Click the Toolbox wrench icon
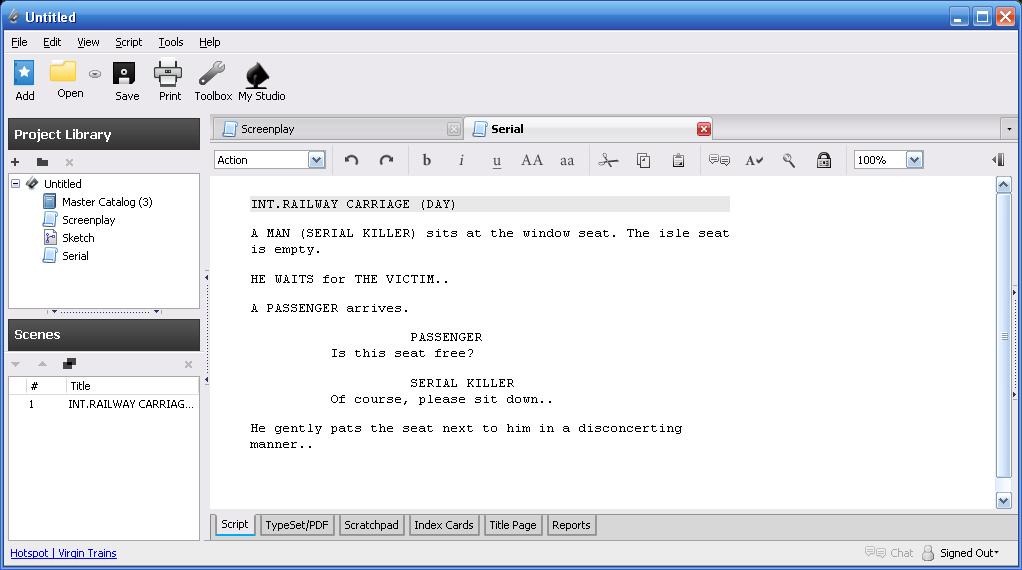 [212, 75]
